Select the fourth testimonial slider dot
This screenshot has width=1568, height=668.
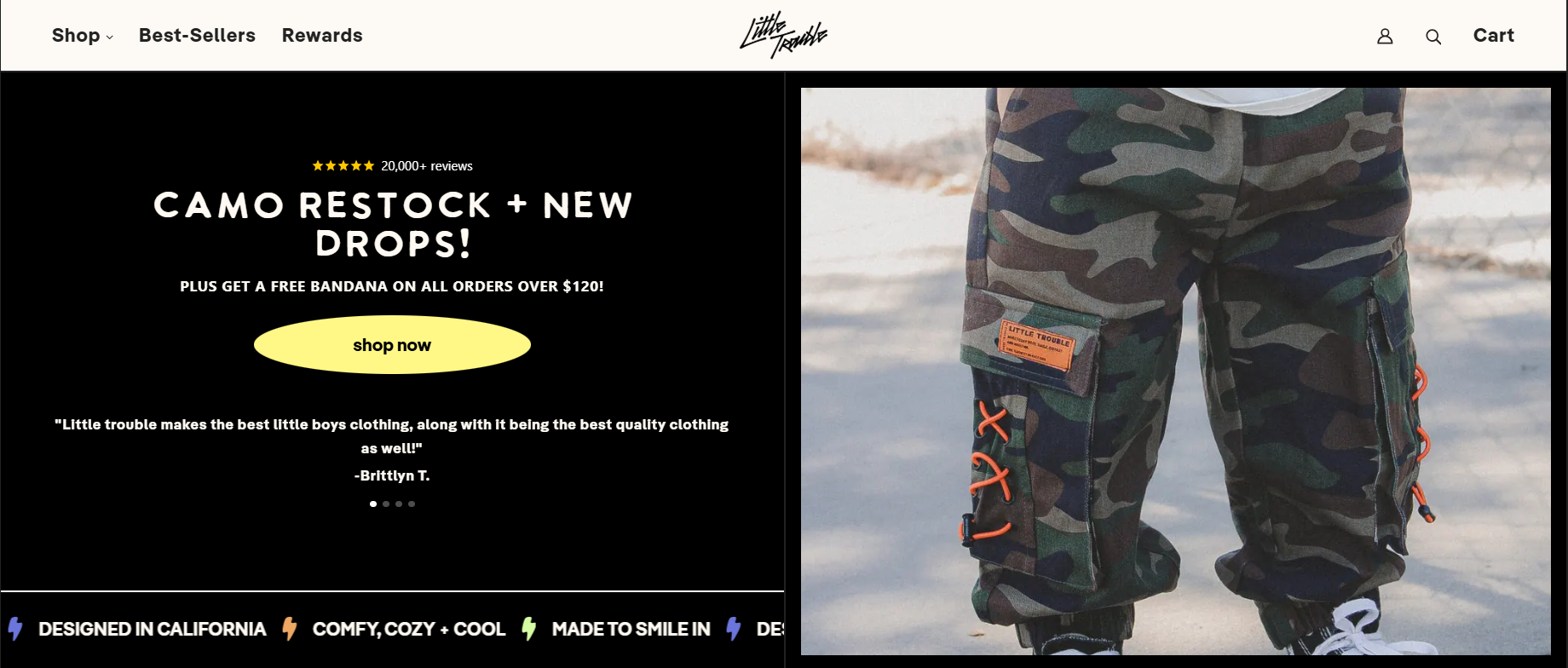[x=412, y=504]
